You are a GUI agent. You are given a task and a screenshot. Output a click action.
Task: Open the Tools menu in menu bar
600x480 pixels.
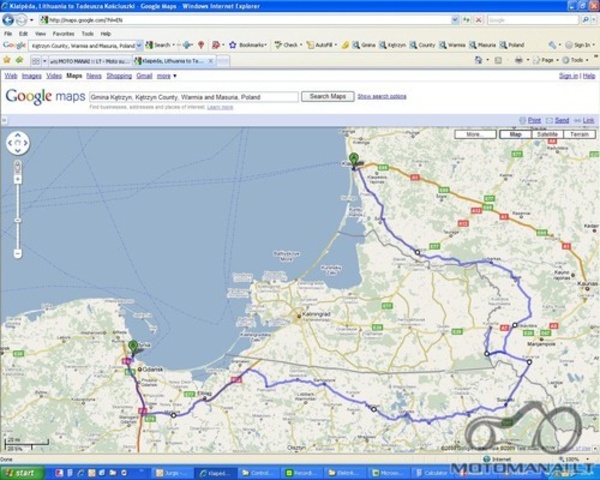point(87,34)
